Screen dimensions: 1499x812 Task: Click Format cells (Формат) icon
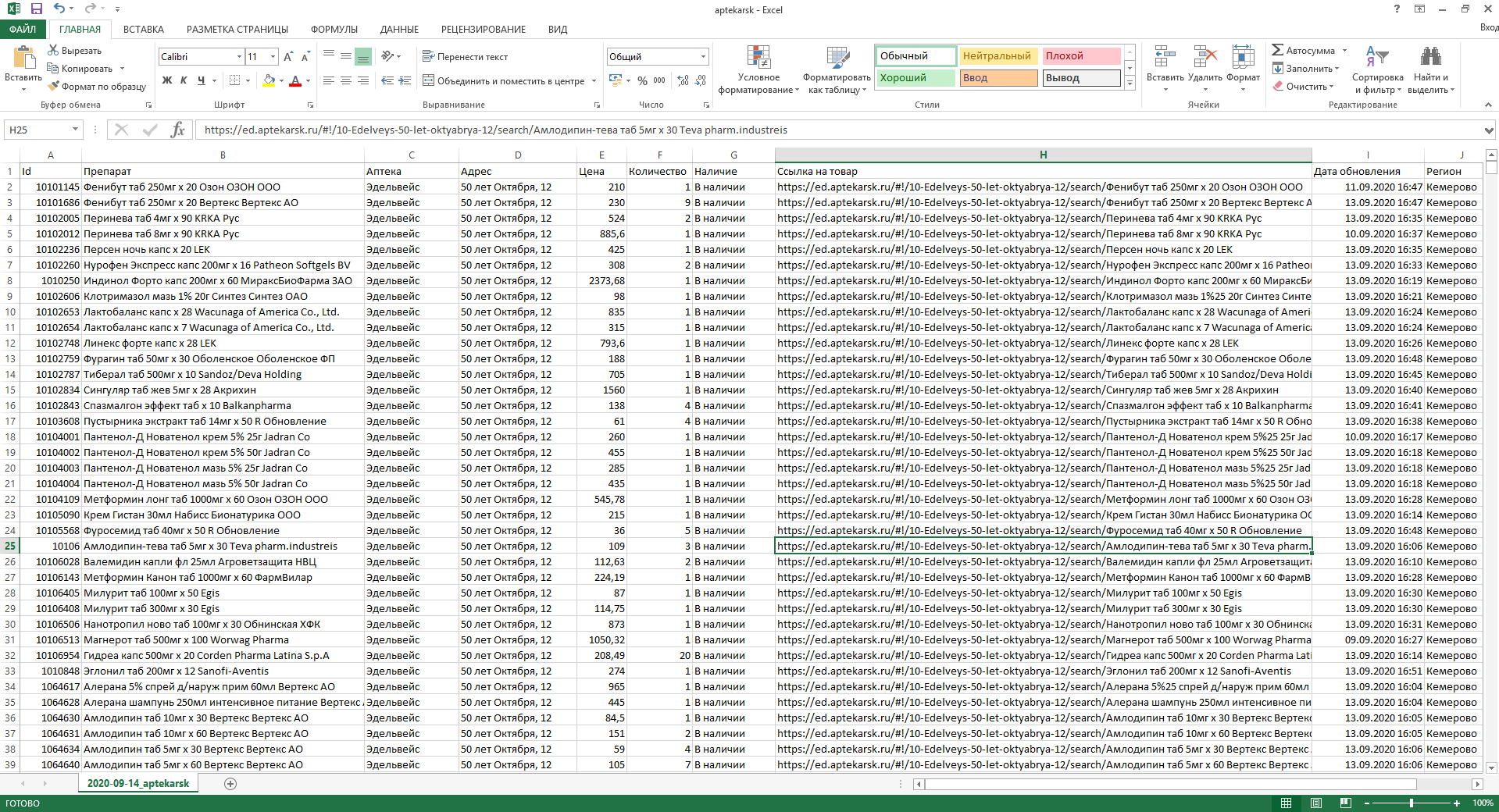[x=1243, y=58]
